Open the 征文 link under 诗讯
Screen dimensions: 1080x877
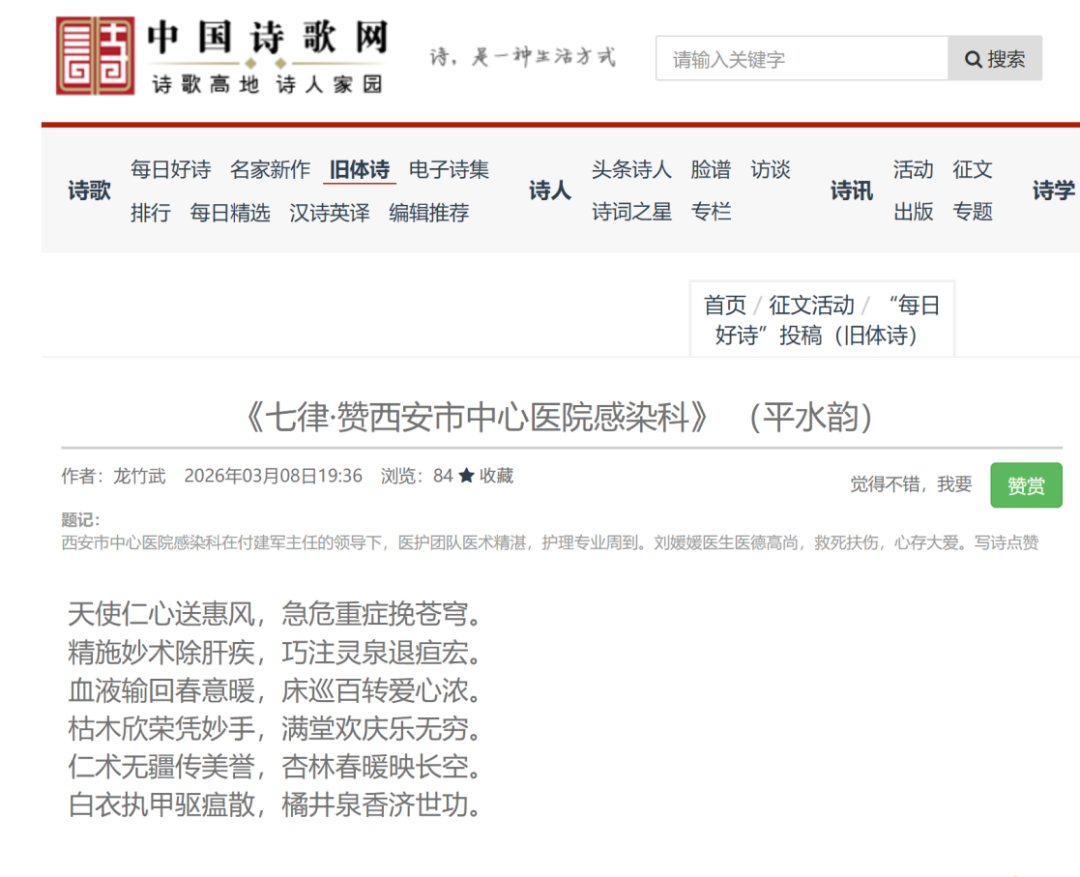pos(973,170)
